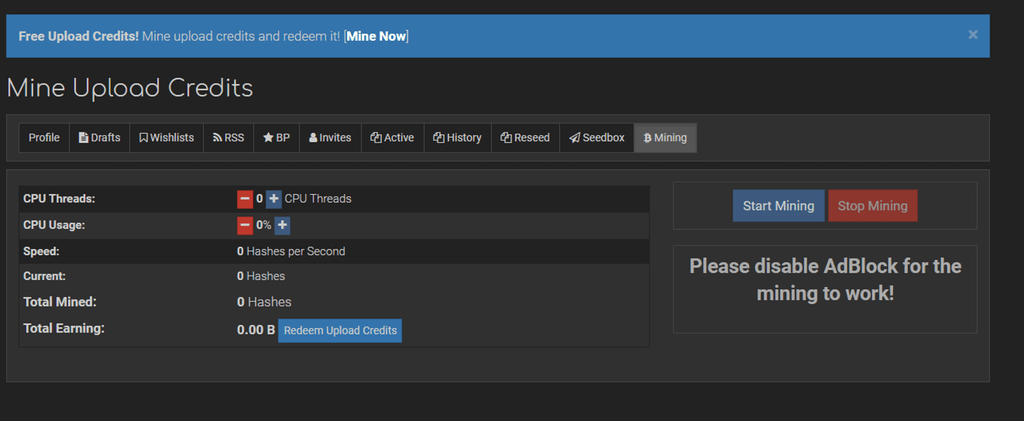Open the Reseed tab

tap(525, 138)
